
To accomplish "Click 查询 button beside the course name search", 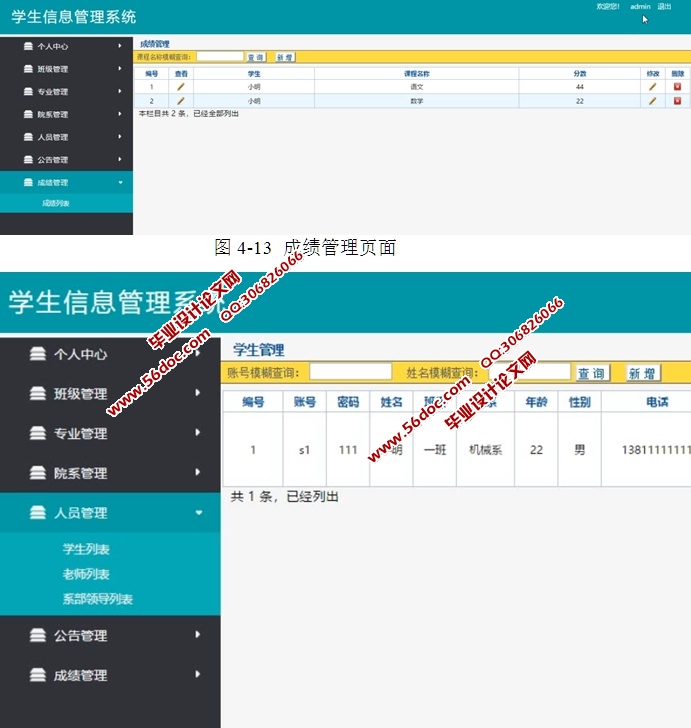I will 255,57.
